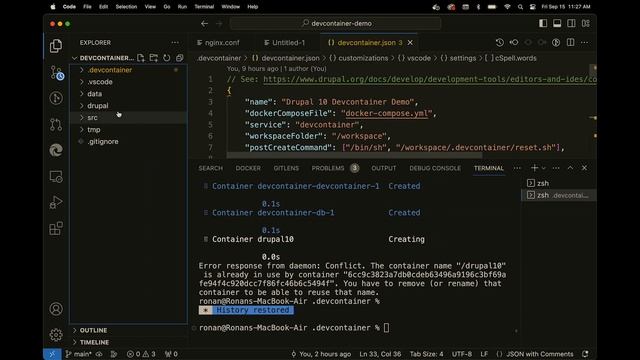Open Source Control view icon
Viewport: 640px width, 360px height.
(56, 73)
